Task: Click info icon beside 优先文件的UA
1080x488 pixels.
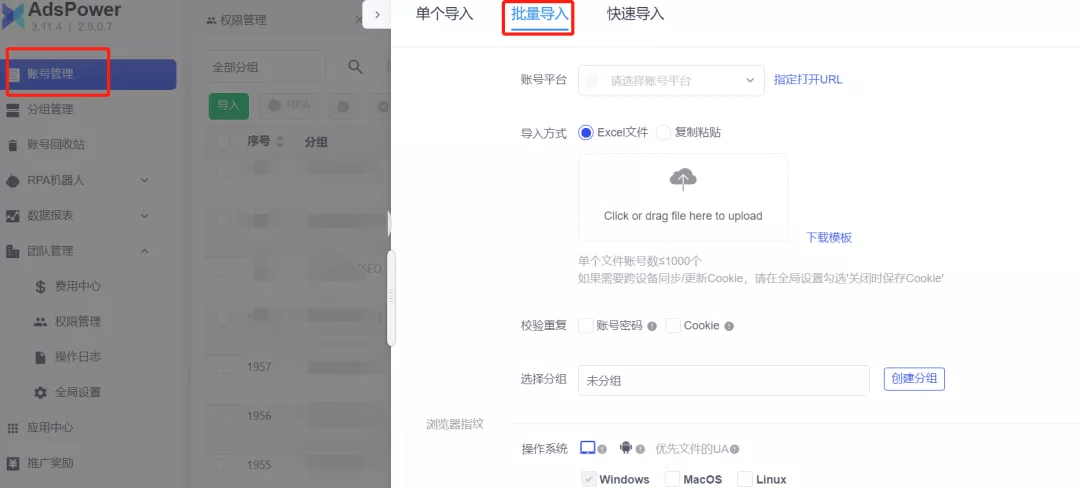Action: click(735, 449)
